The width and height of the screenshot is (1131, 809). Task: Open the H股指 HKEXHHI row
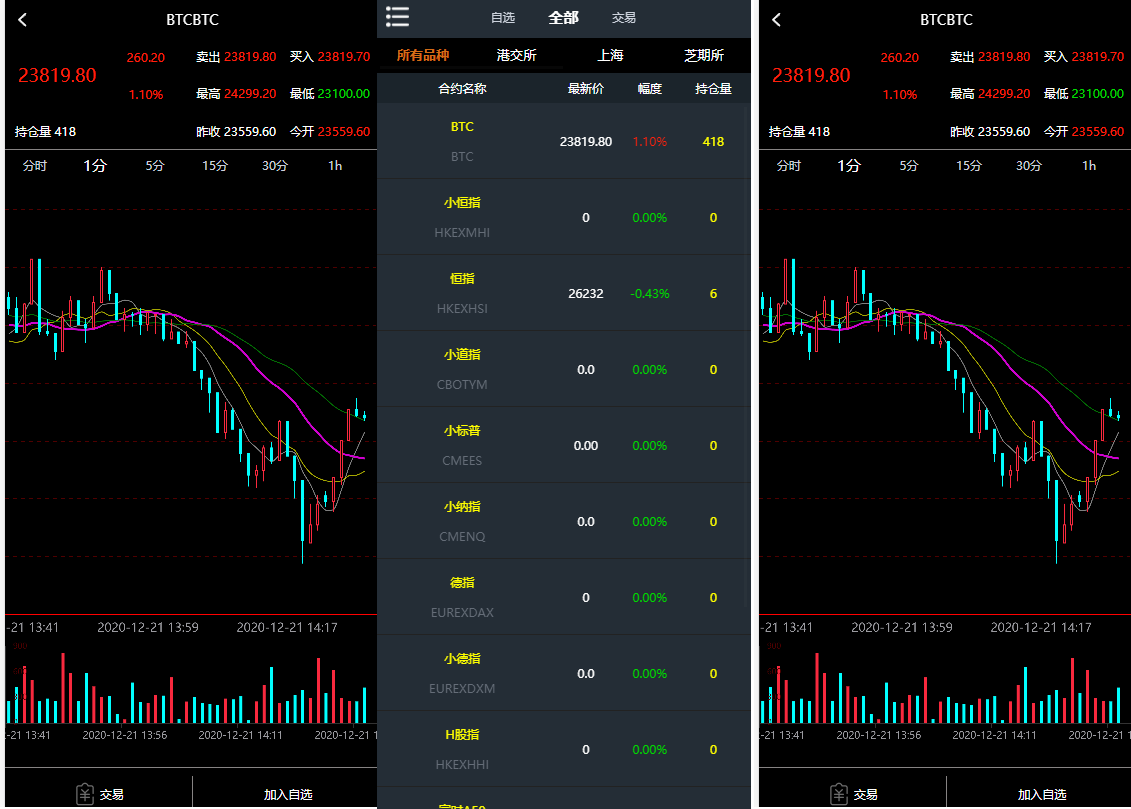tap(563, 750)
